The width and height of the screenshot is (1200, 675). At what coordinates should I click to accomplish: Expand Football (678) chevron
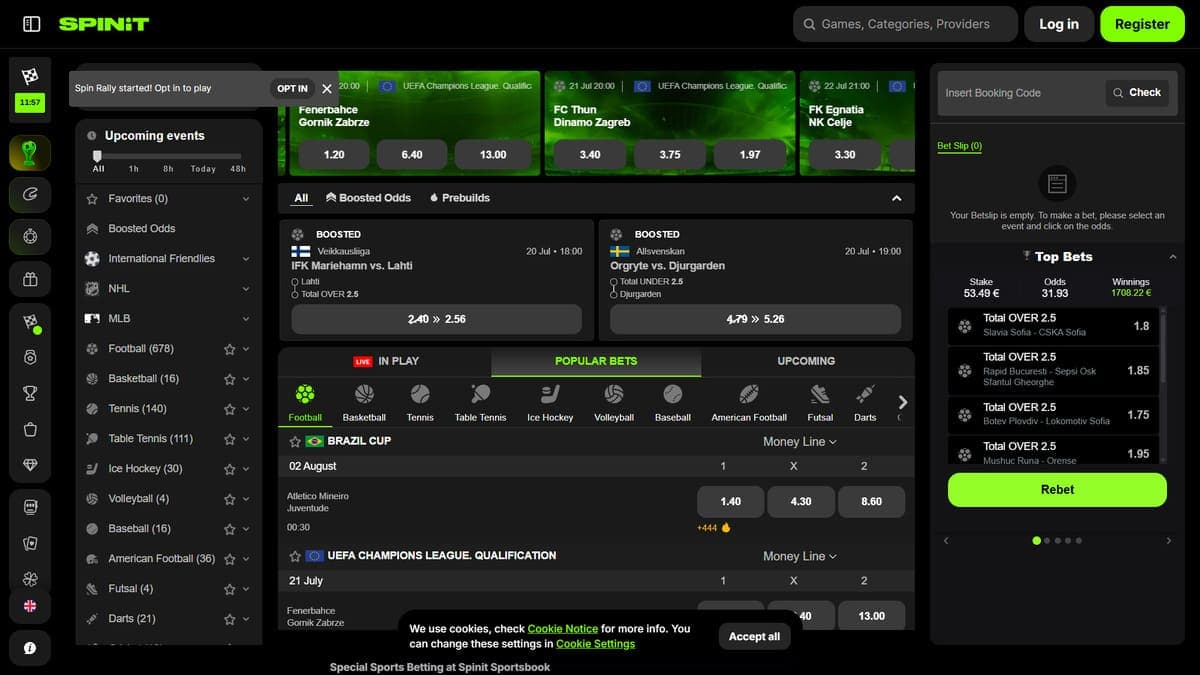click(246, 349)
